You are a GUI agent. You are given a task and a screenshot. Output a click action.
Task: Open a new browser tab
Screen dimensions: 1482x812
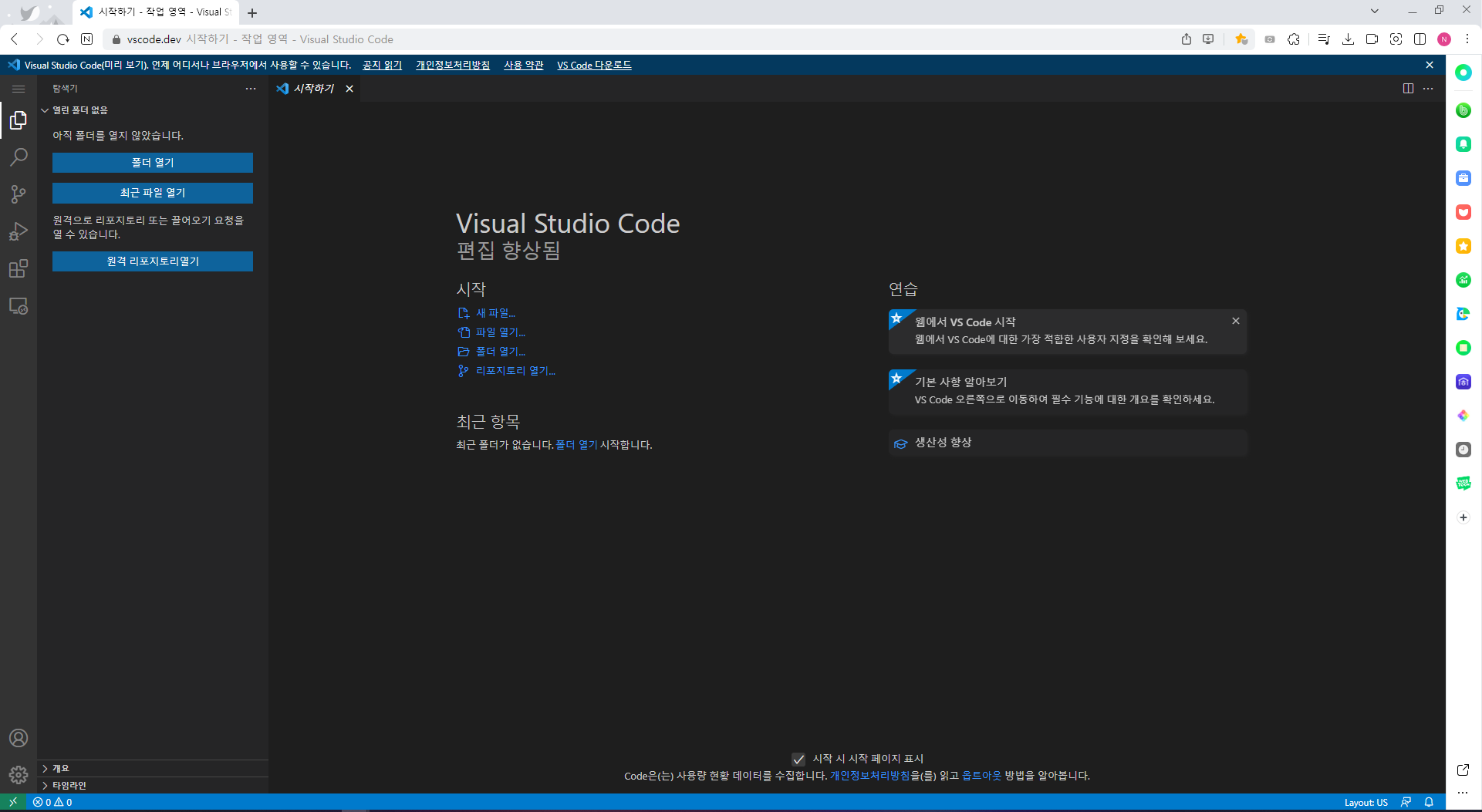[x=252, y=12]
